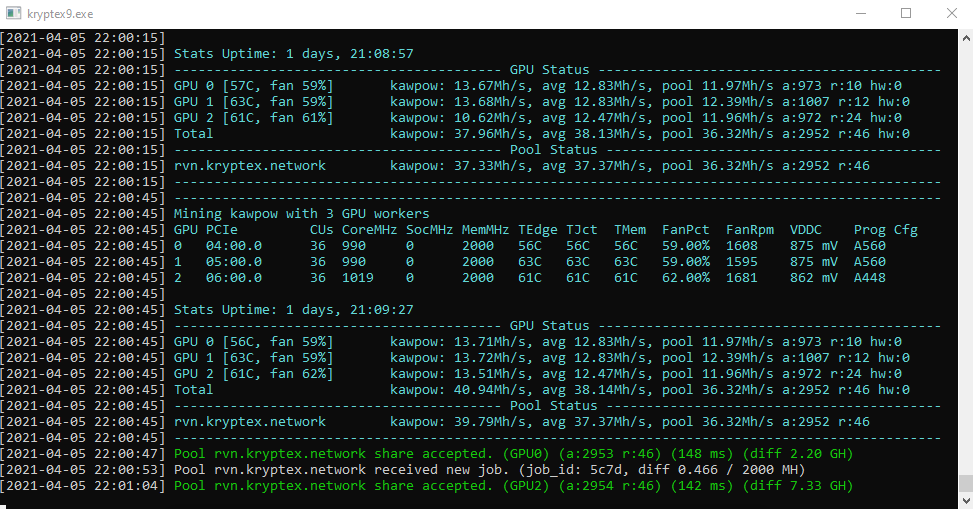This screenshot has height=509, width=973.
Task: Click the empty scrollbar track above thumb
Action: (964, 250)
